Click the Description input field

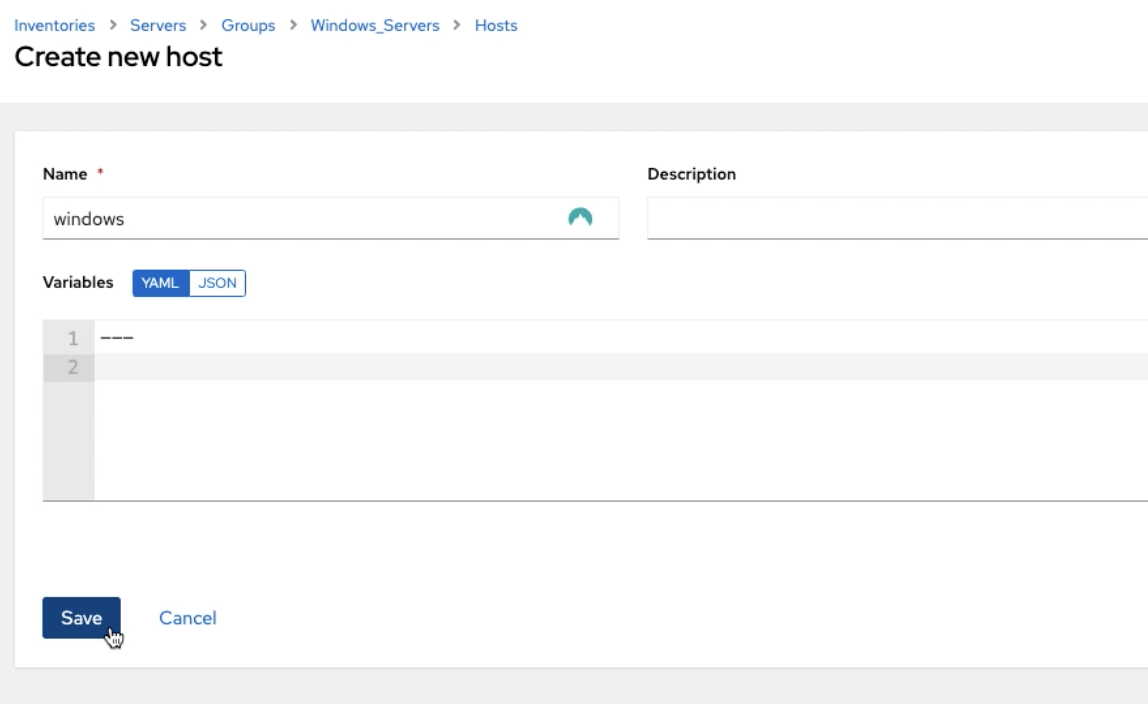pos(898,218)
